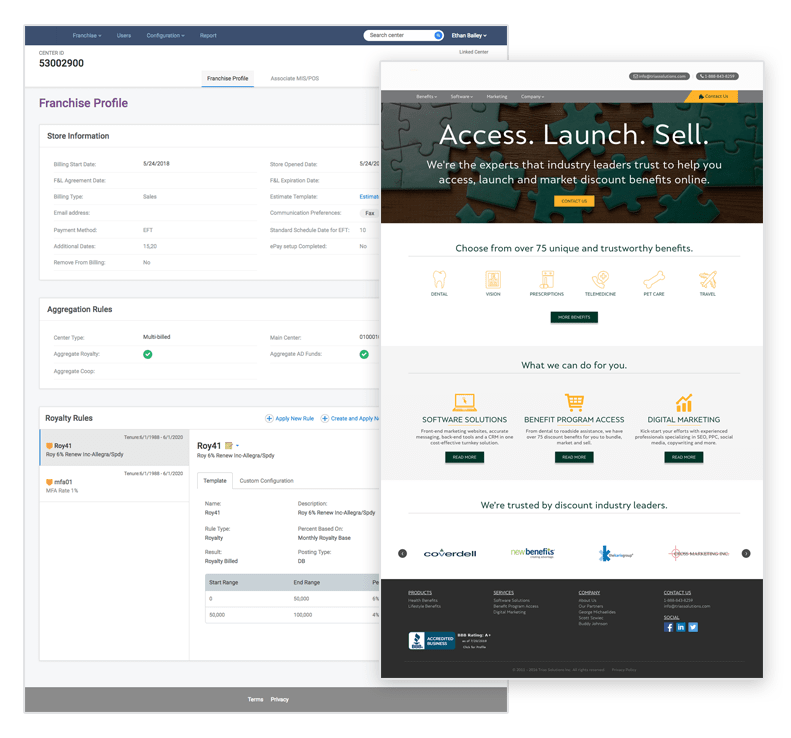Click the BBB Accredited Business badge
791x738 pixels.
[432, 641]
